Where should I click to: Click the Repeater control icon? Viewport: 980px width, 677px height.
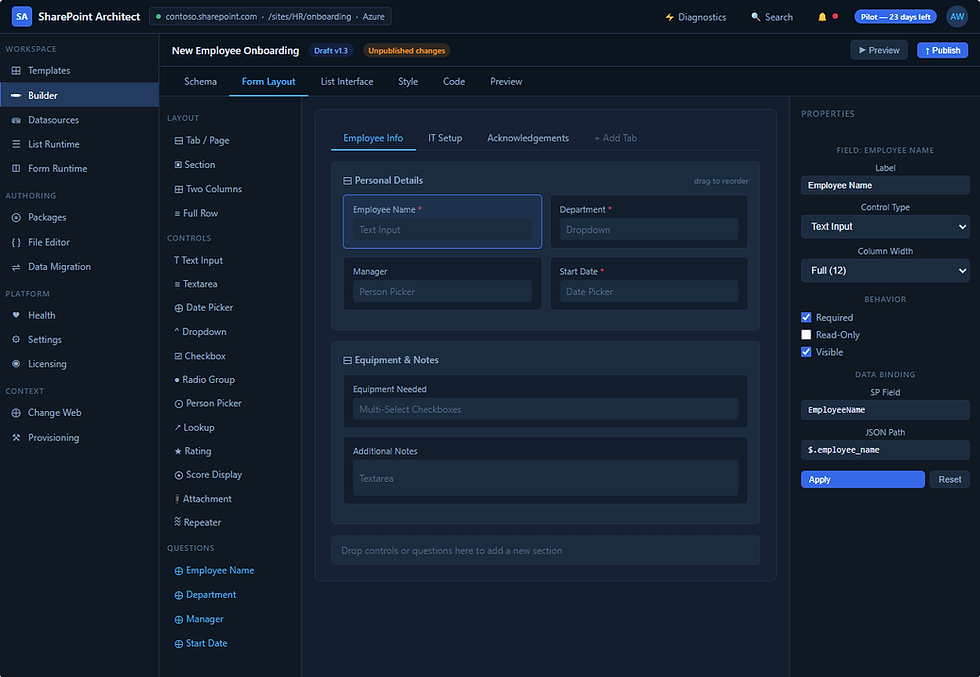pos(178,522)
